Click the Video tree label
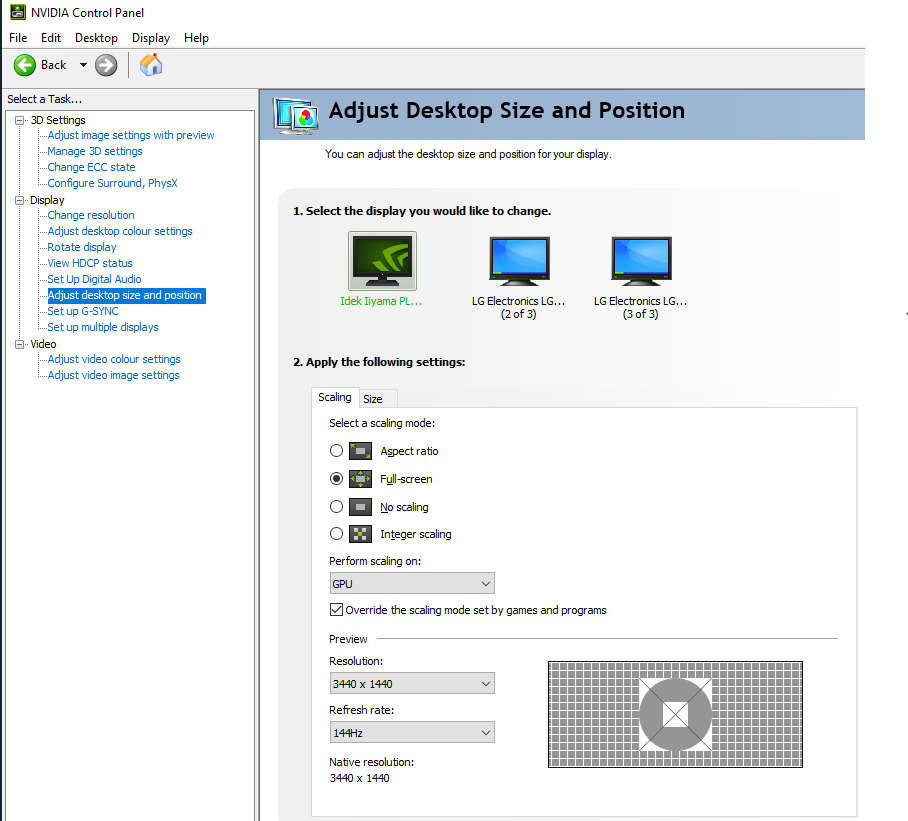The height and width of the screenshot is (821, 908). (43, 344)
